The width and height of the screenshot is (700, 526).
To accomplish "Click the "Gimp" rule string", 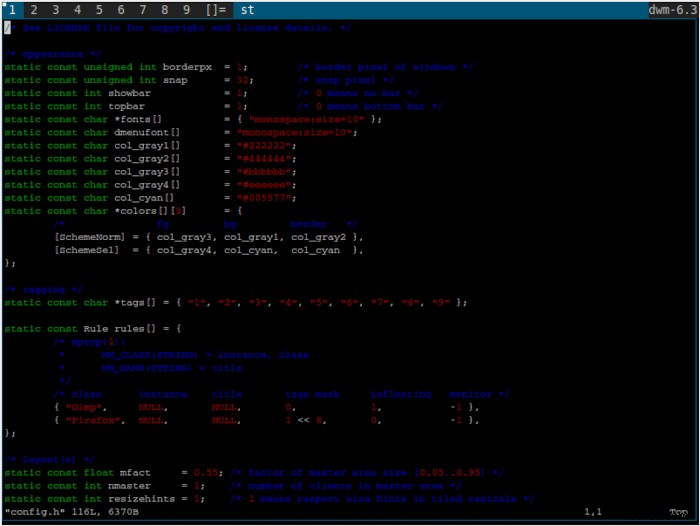I will pos(83,407).
